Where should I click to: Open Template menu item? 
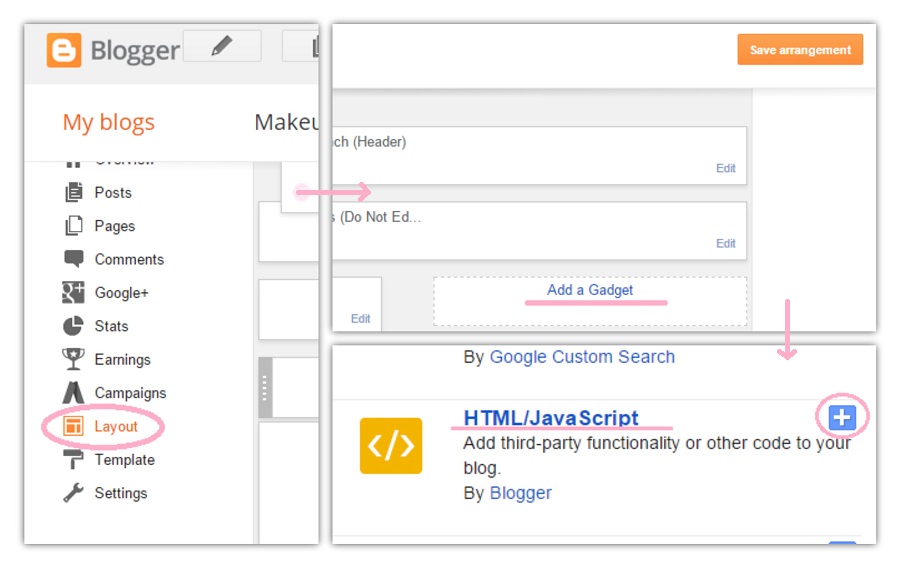click(x=125, y=460)
